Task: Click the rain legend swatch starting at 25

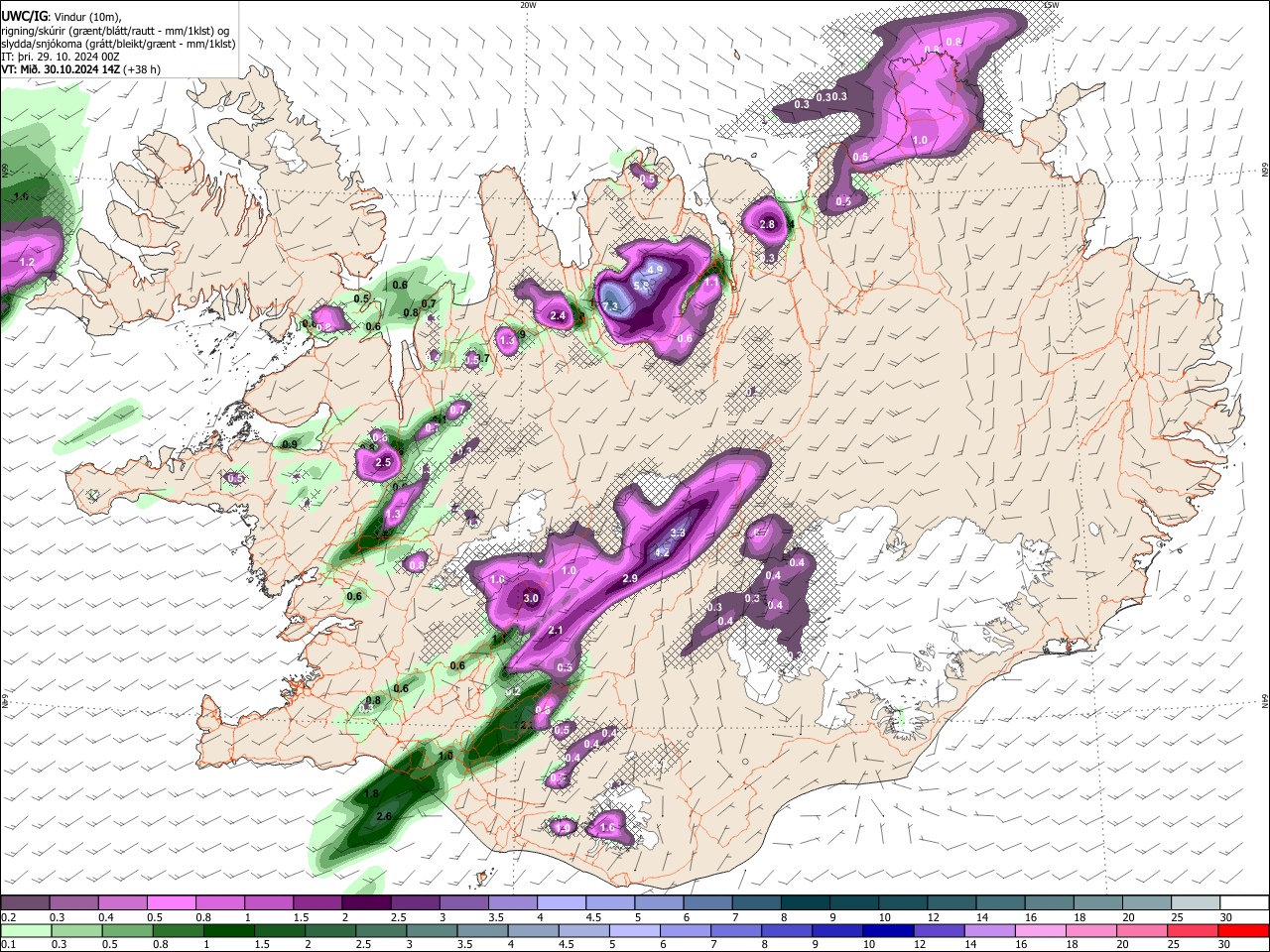Action: (x=1194, y=930)
